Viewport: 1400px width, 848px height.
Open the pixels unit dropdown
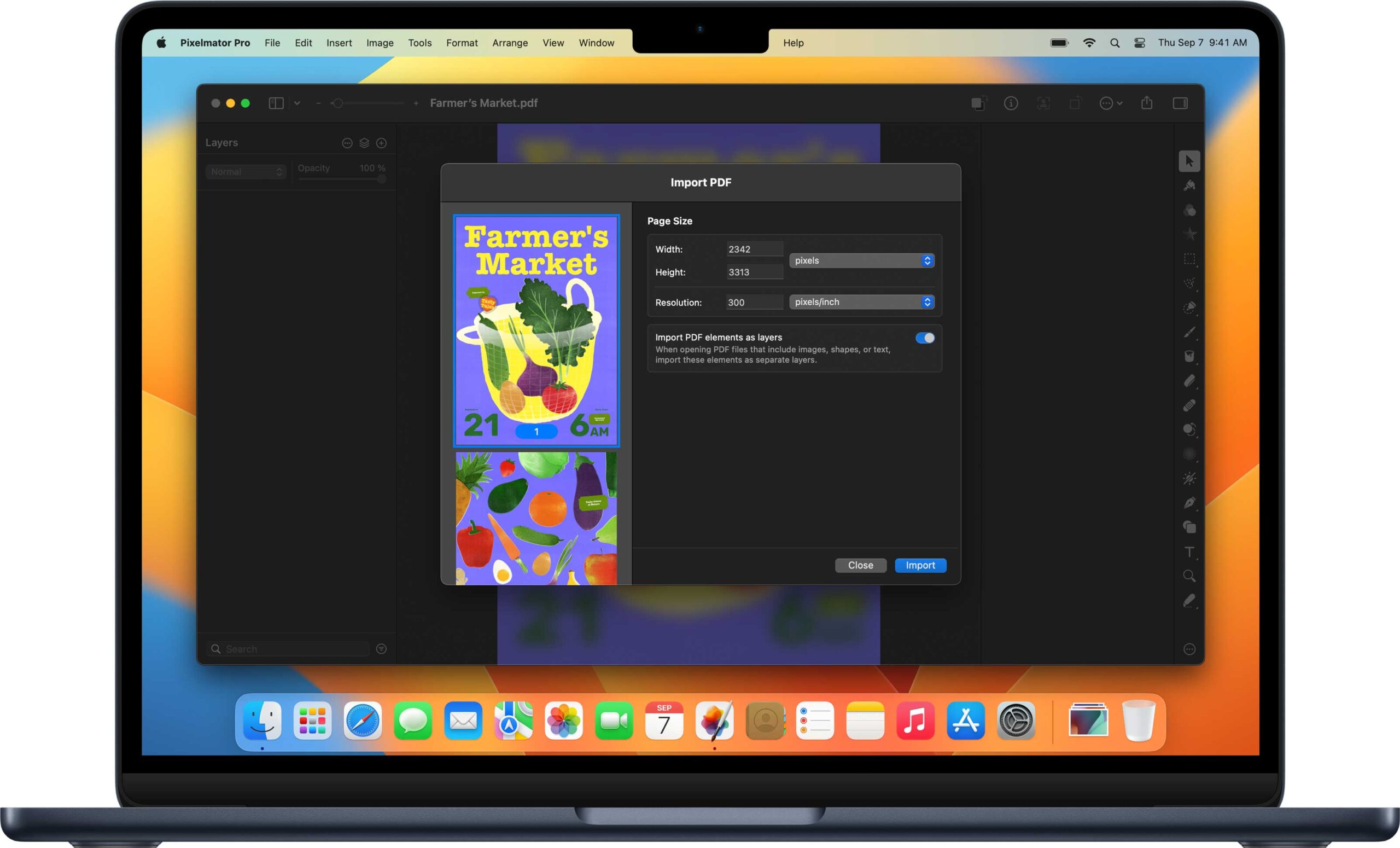point(861,260)
